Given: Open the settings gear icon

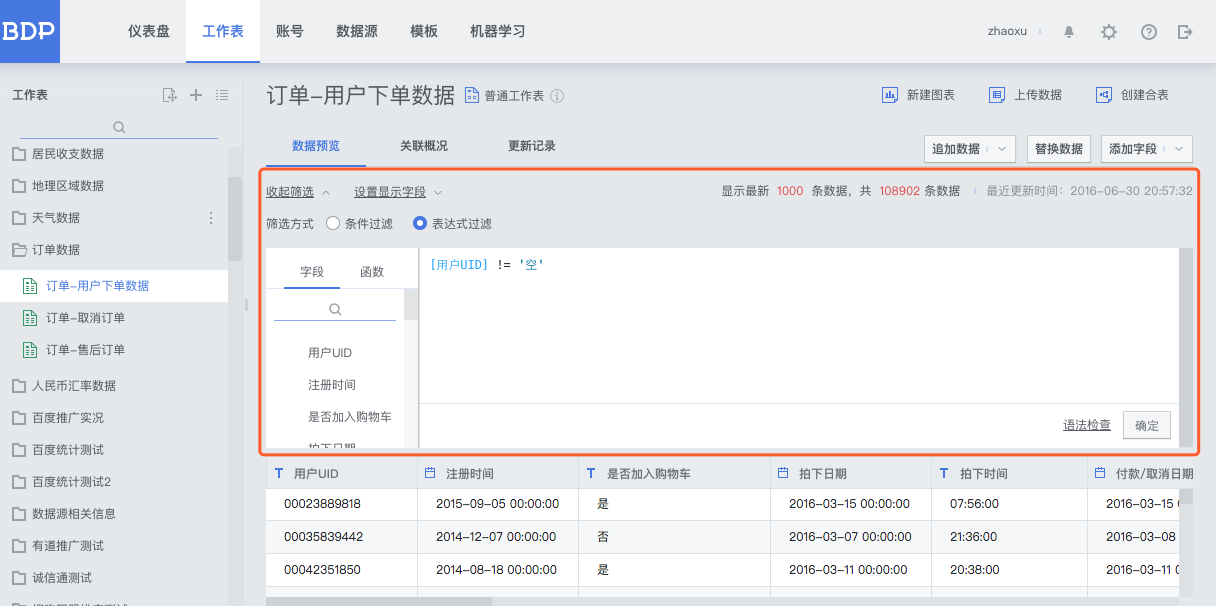Looking at the screenshot, I should [x=1109, y=32].
